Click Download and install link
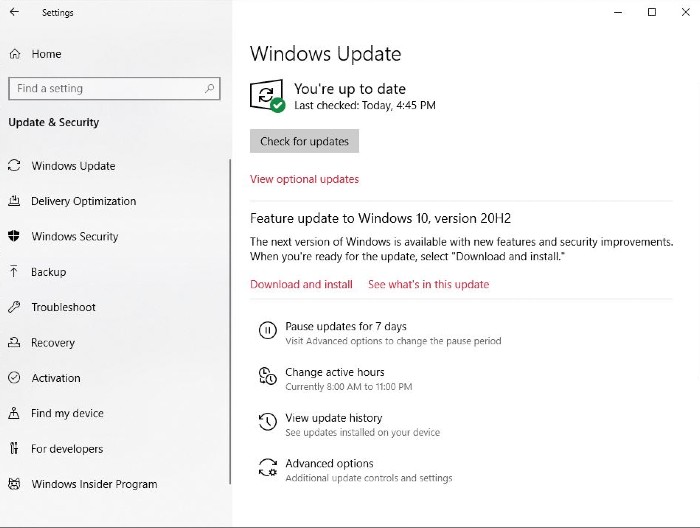This screenshot has width=700, height=528. tap(301, 284)
